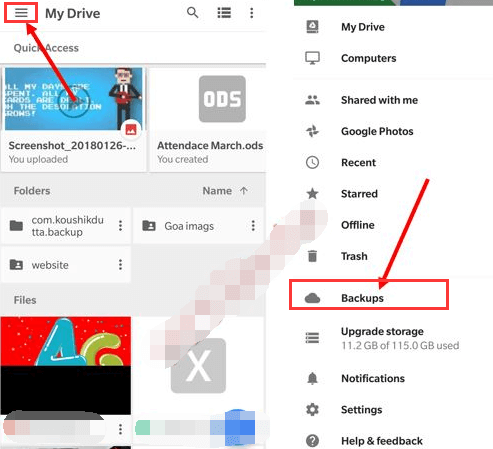Open options for website folder
This screenshot has height=449, width=493.
120,265
